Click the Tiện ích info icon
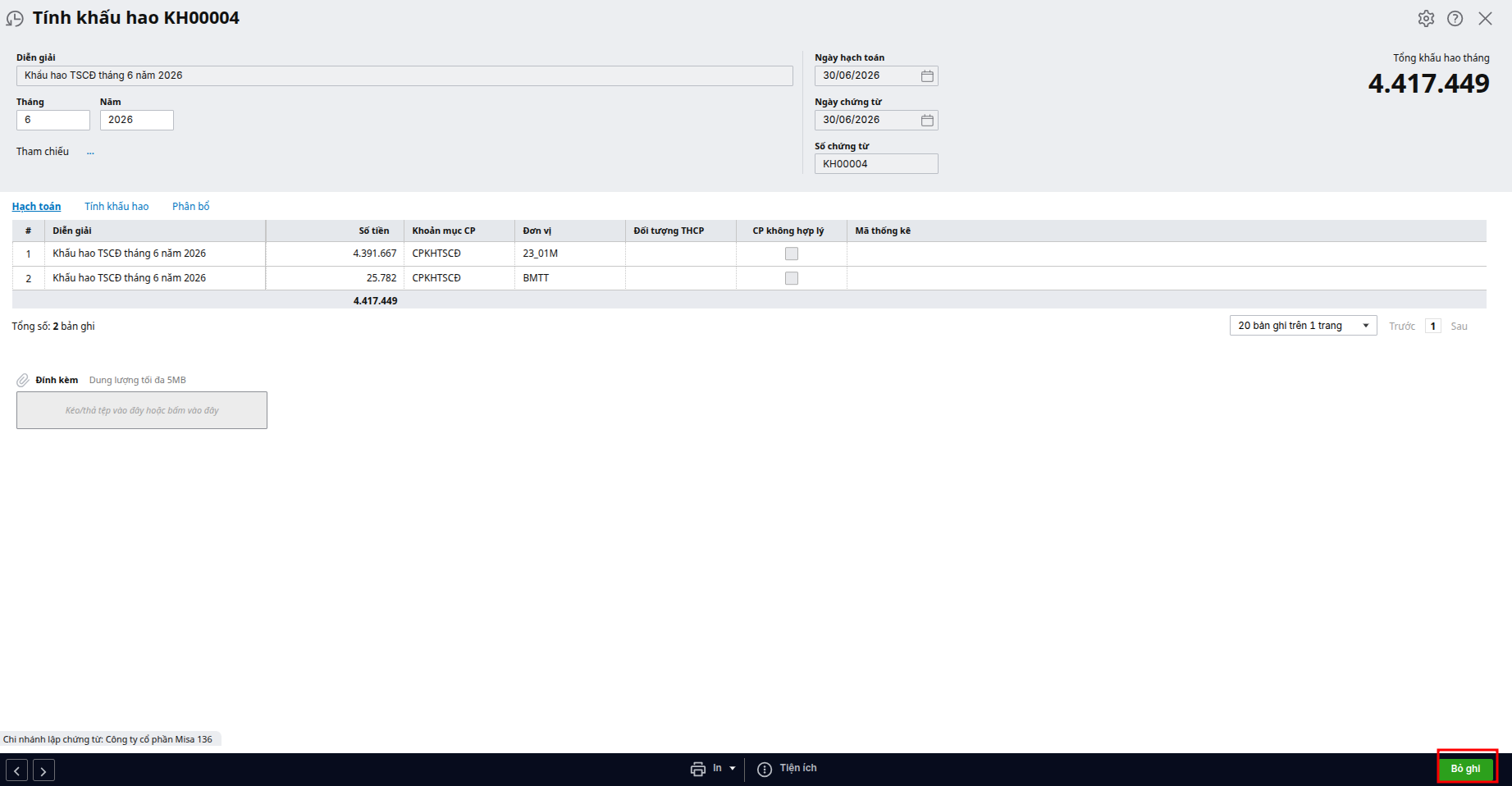Viewport: 1512px width, 786px height. click(765, 769)
